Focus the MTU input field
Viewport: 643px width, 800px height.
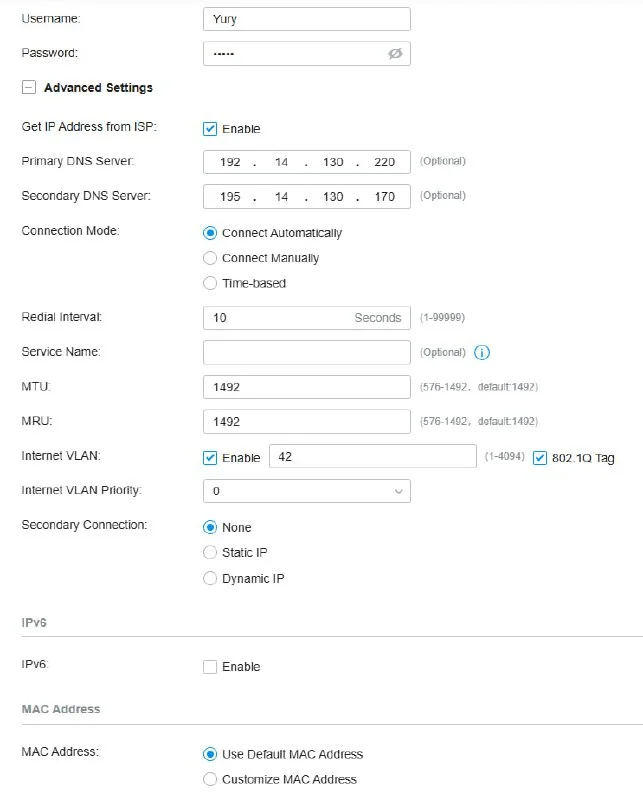(x=306, y=387)
